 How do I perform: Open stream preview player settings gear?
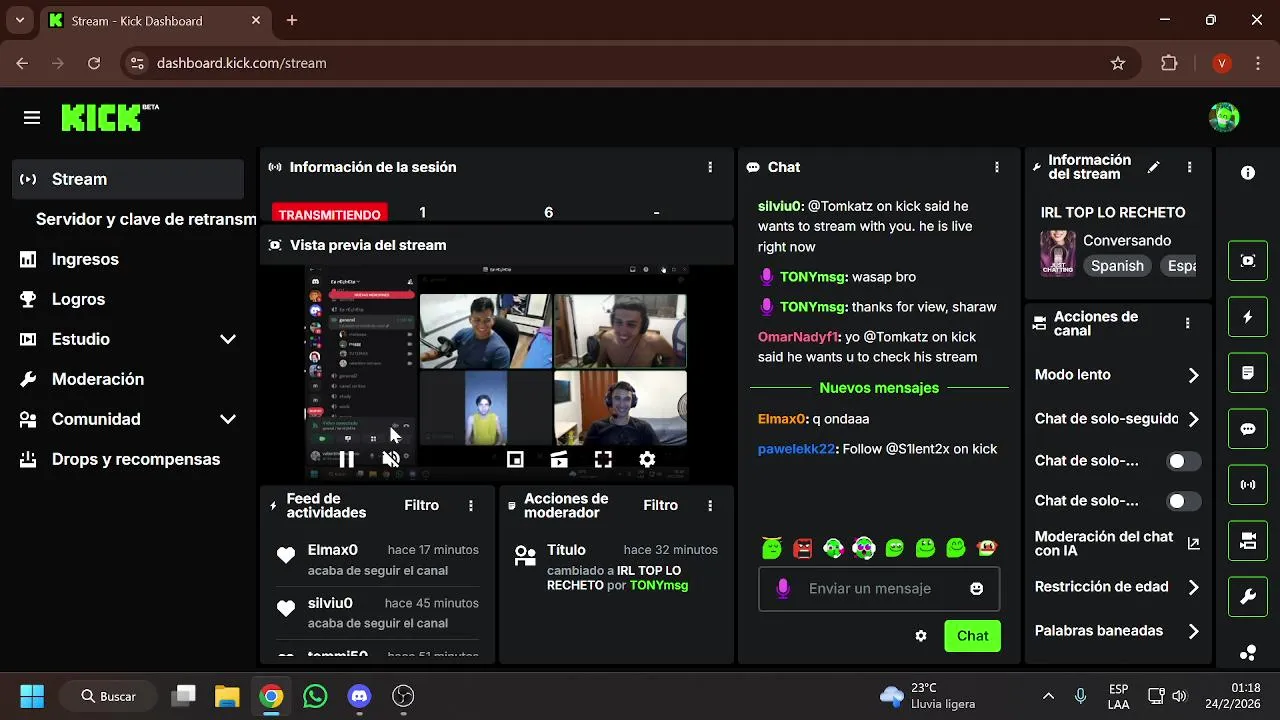[x=647, y=459]
